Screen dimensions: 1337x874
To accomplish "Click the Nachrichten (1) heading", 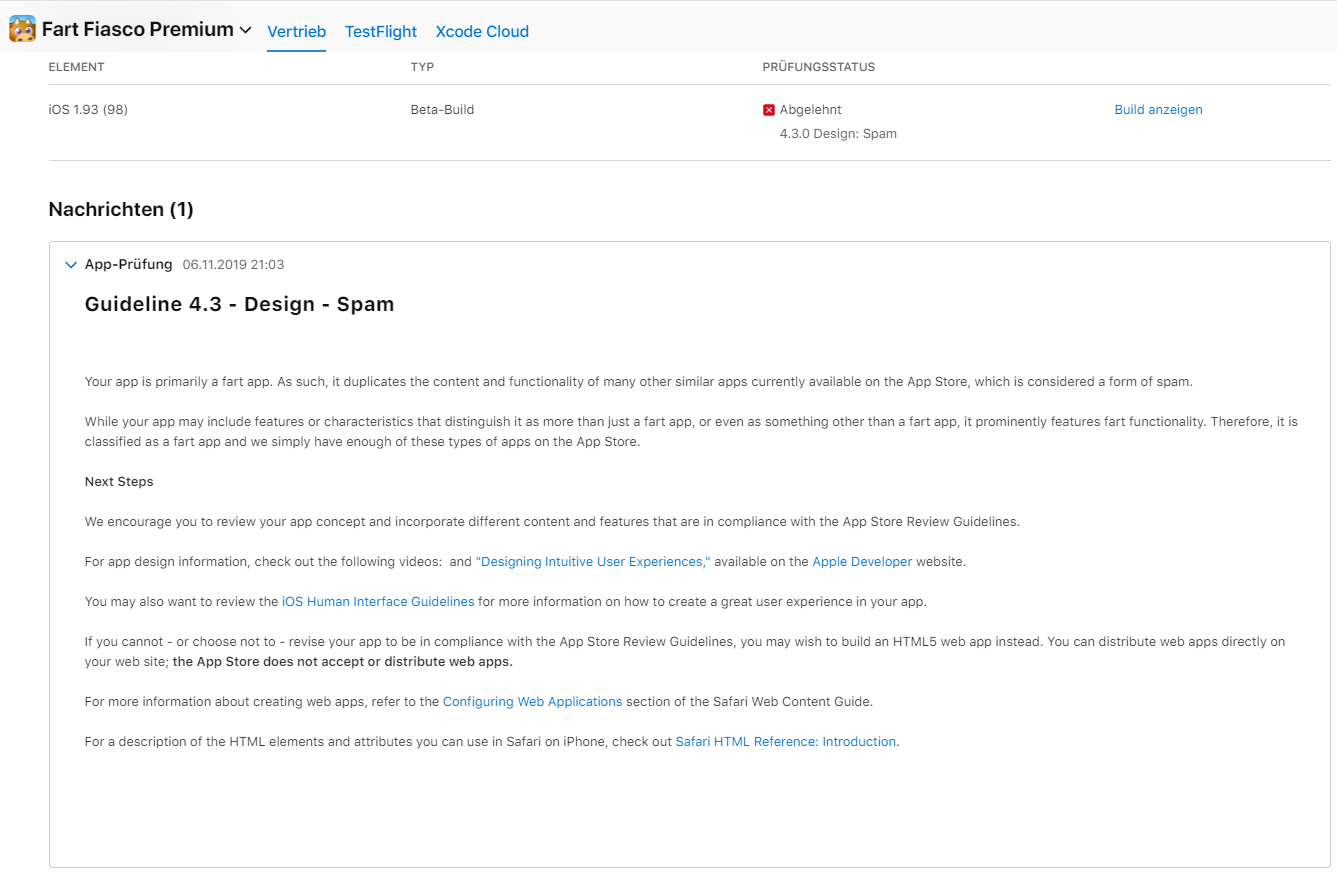I will (x=121, y=209).
